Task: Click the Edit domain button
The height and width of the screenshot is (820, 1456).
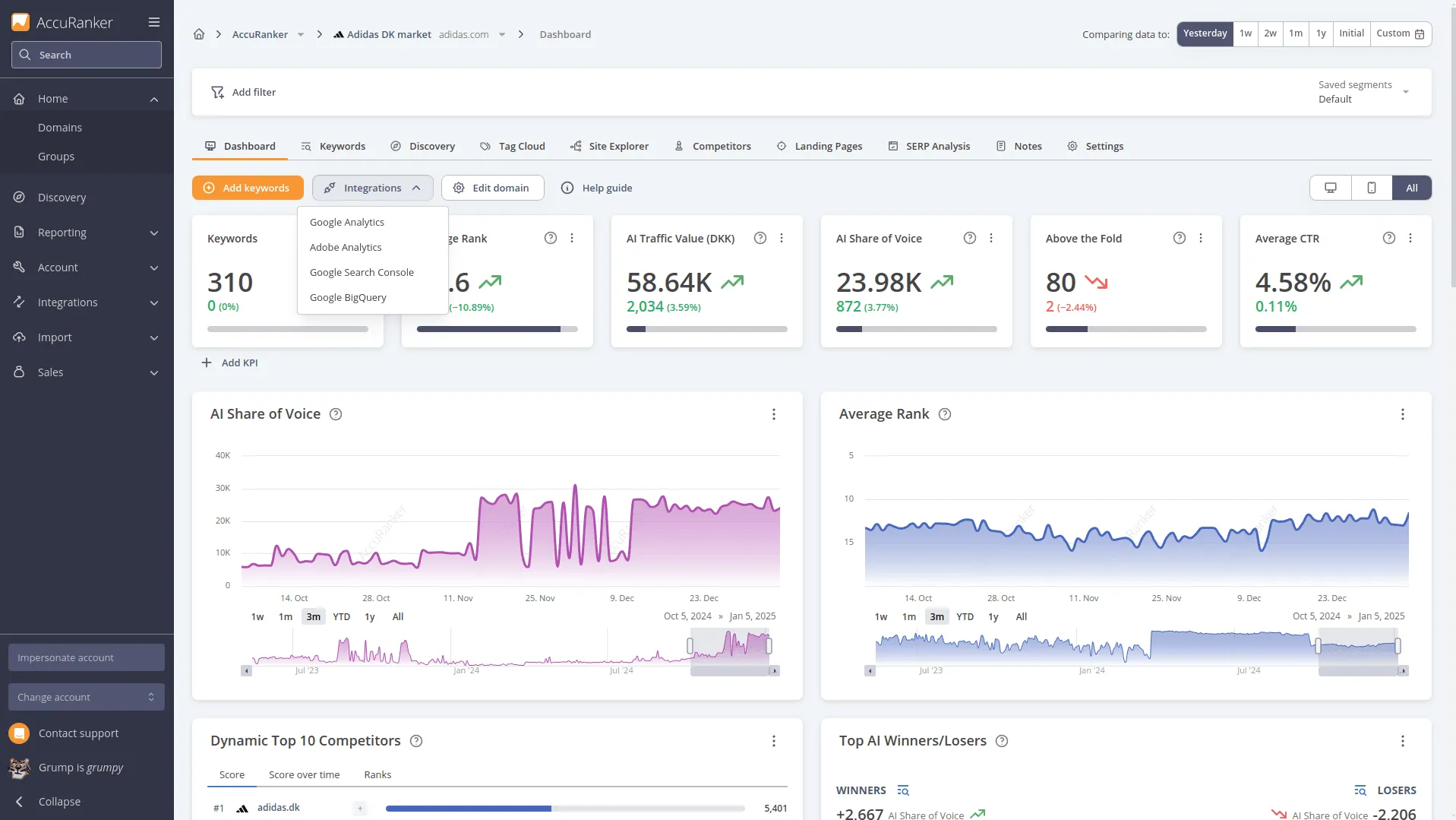Action: (x=492, y=188)
